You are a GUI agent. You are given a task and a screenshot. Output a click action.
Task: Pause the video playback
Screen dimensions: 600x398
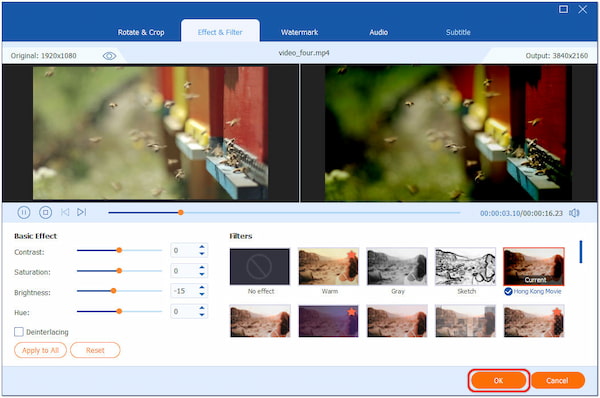point(24,212)
